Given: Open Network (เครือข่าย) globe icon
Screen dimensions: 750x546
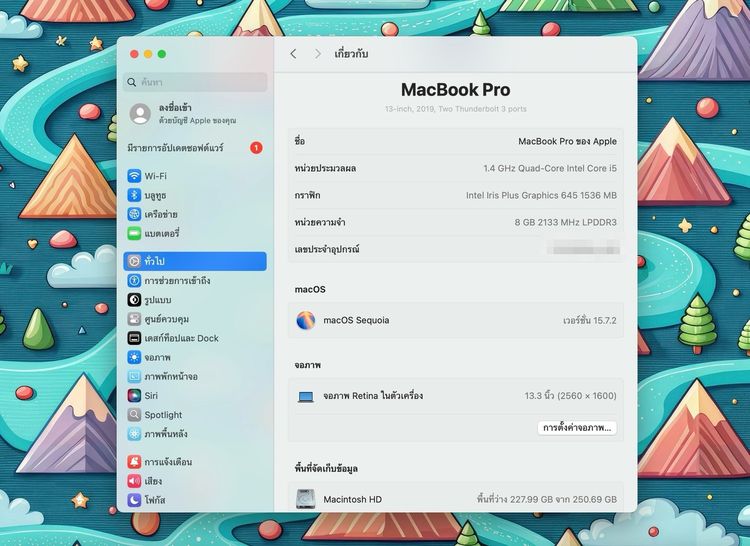Looking at the screenshot, I should [x=134, y=214].
